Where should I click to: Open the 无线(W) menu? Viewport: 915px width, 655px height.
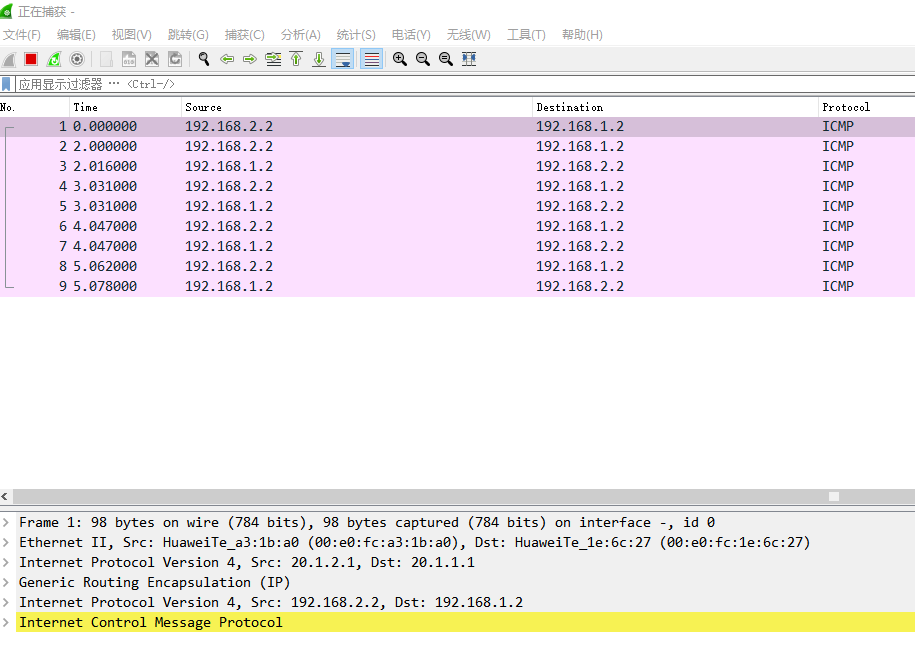coord(469,34)
